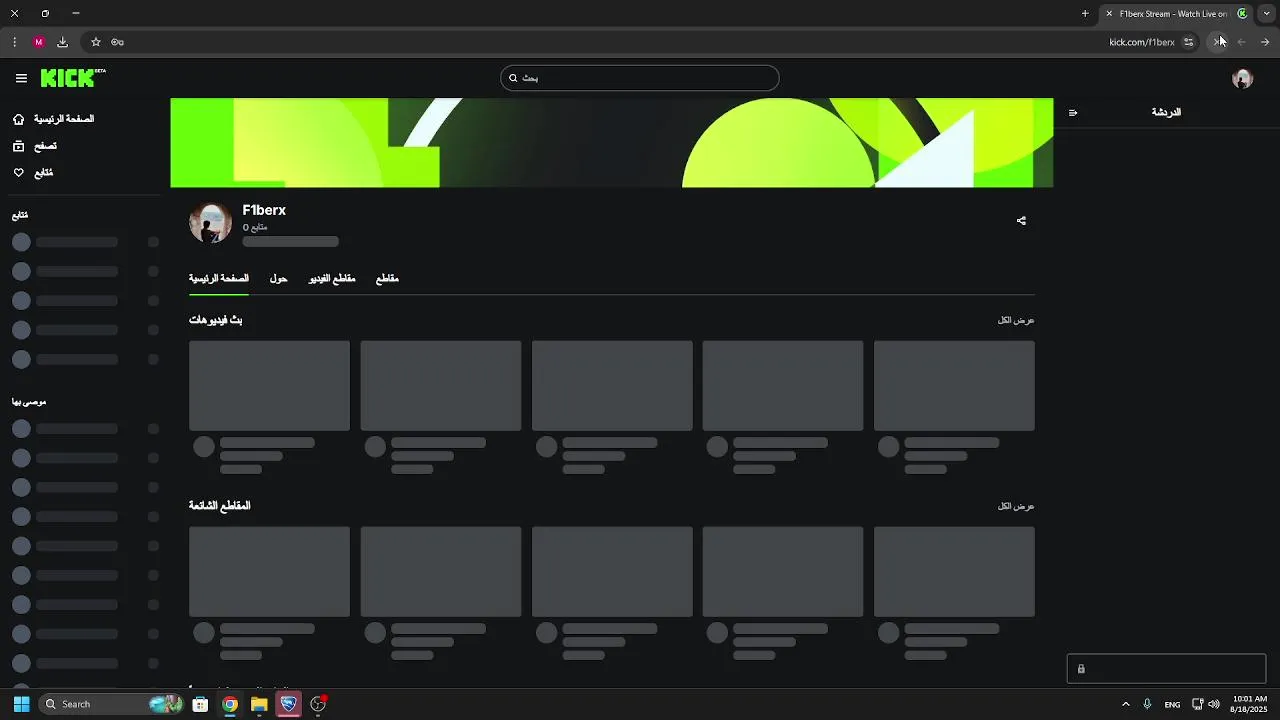Click the search magnifier icon in the Kick search bar

pyautogui.click(x=513, y=78)
